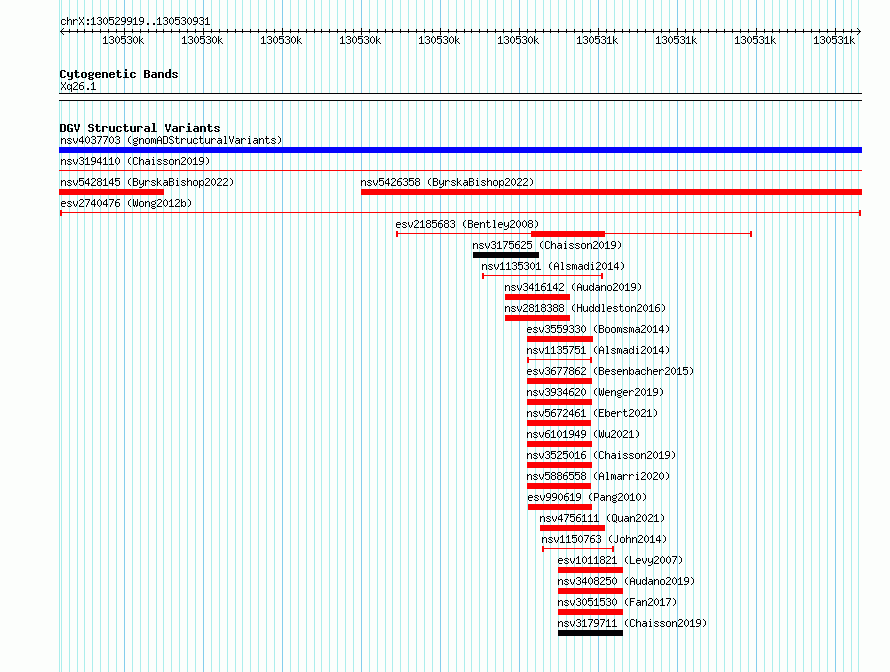Open esv1011821 (Levy2007) variant

pos(620,560)
